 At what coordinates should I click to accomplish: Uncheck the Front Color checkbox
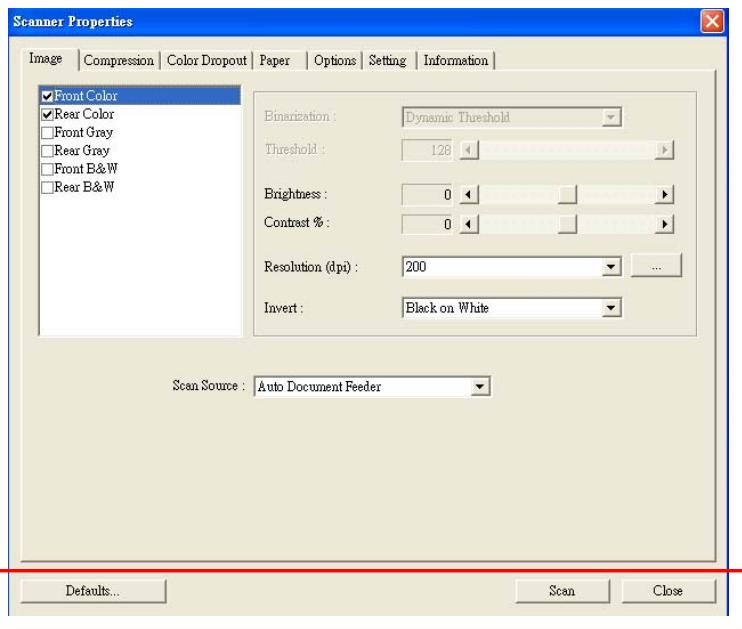pos(47,96)
